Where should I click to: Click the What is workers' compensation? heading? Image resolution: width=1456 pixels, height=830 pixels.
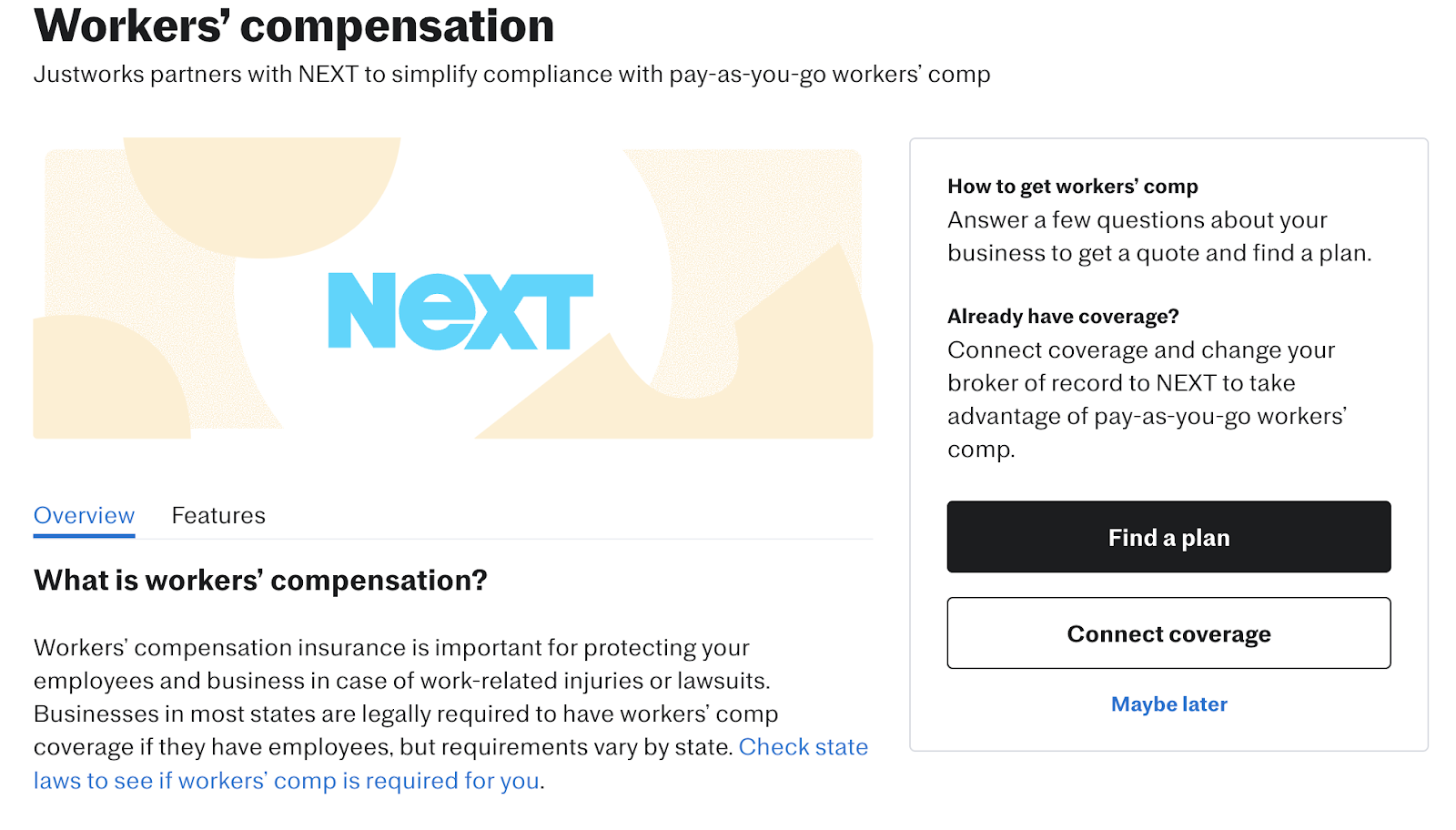[x=260, y=581]
